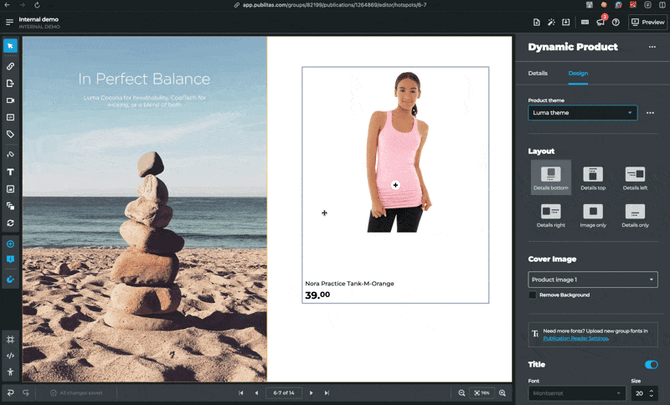Open the embed code tool
The height and width of the screenshot is (405, 670).
click(x=10, y=355)
